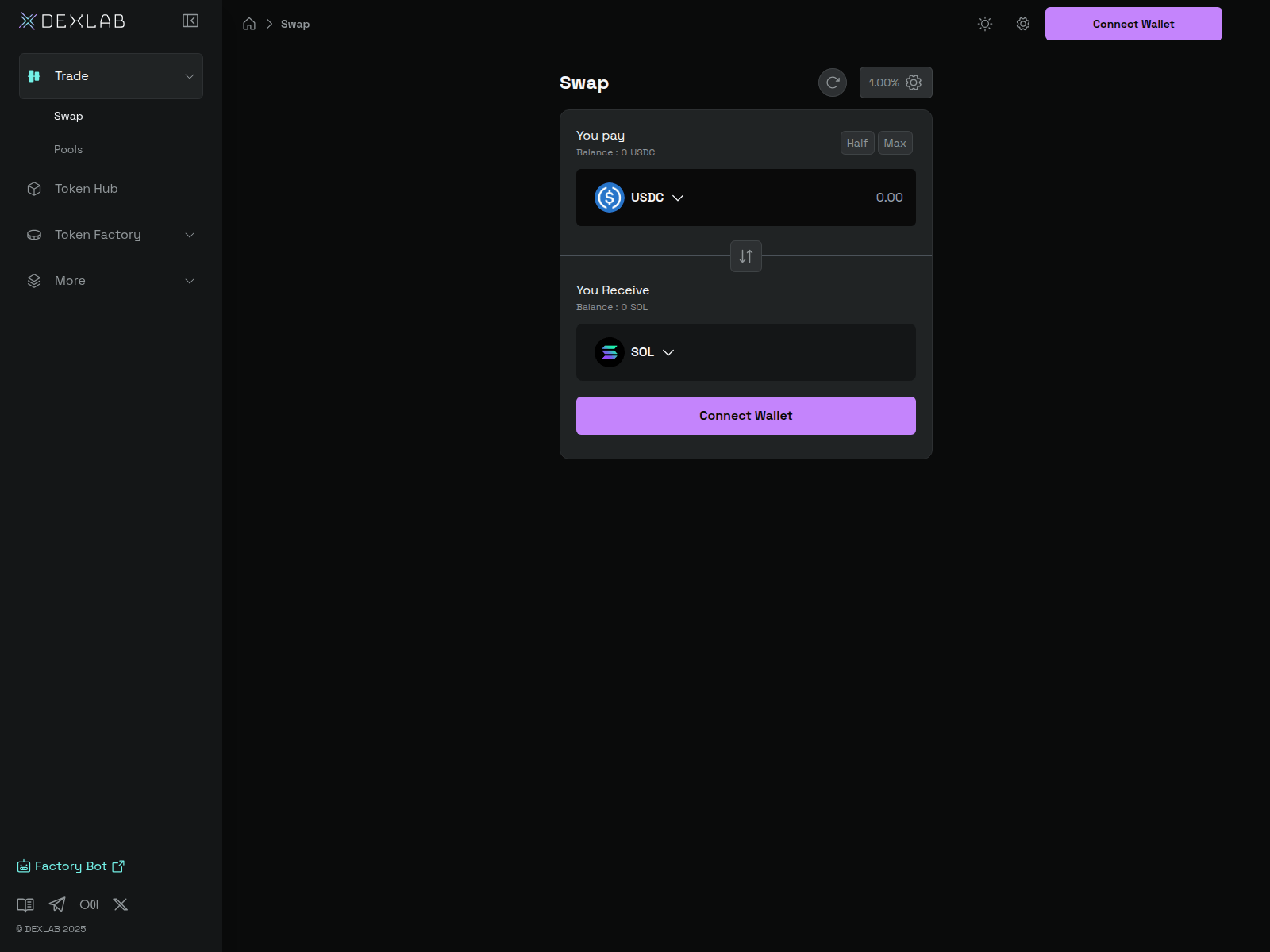Go to home via breadcrumb icon
The width and height of the screenshot is (1270, 952).
coord(249,24)
